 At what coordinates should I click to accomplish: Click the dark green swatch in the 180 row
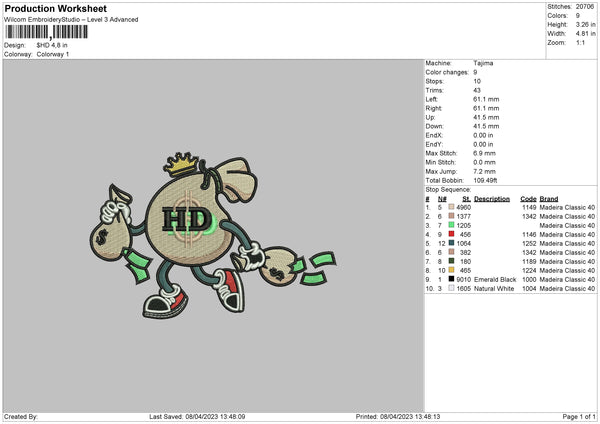click(x=452, y=261)
